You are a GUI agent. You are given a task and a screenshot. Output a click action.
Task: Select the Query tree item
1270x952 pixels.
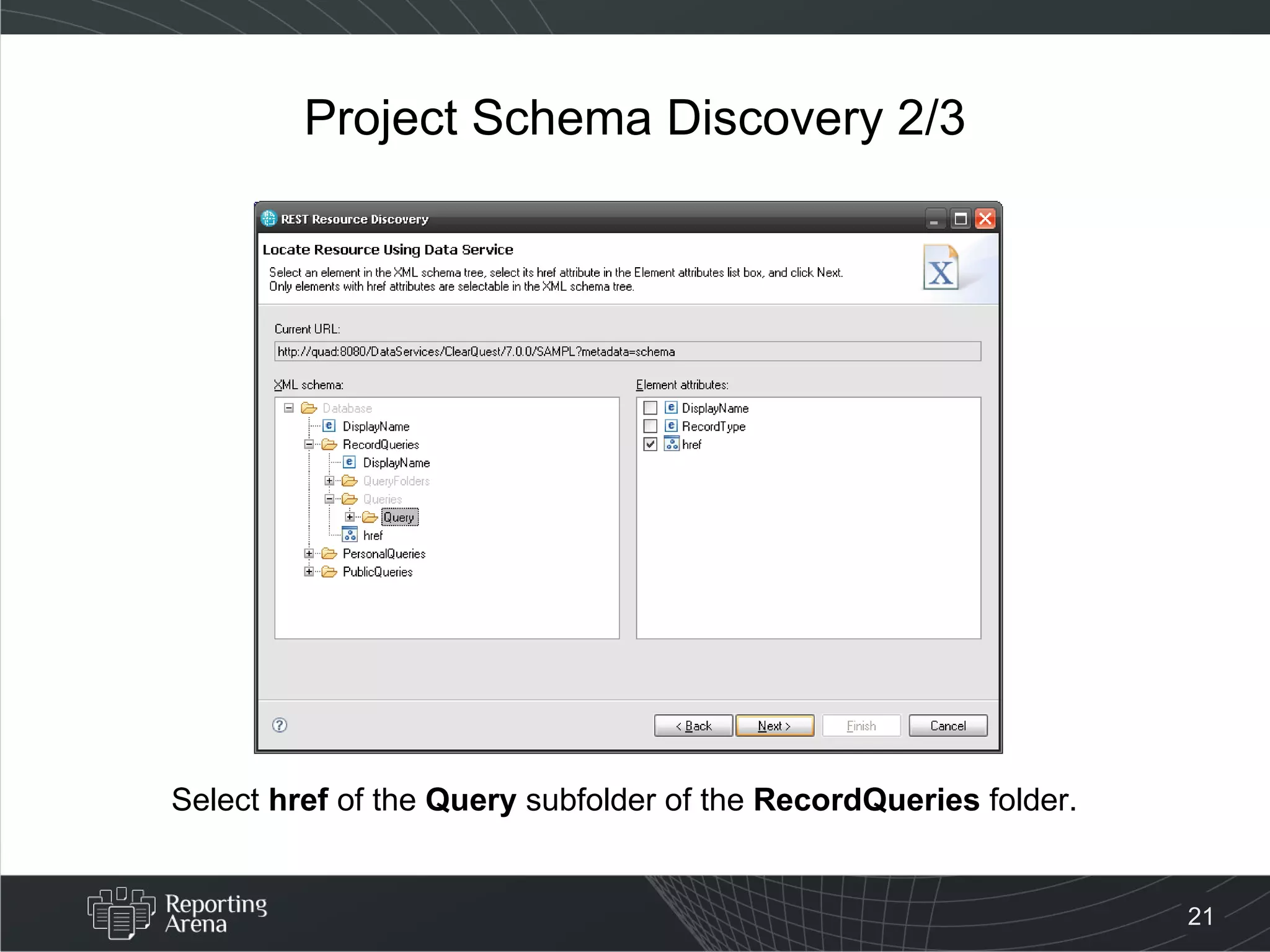coord(399,518)
